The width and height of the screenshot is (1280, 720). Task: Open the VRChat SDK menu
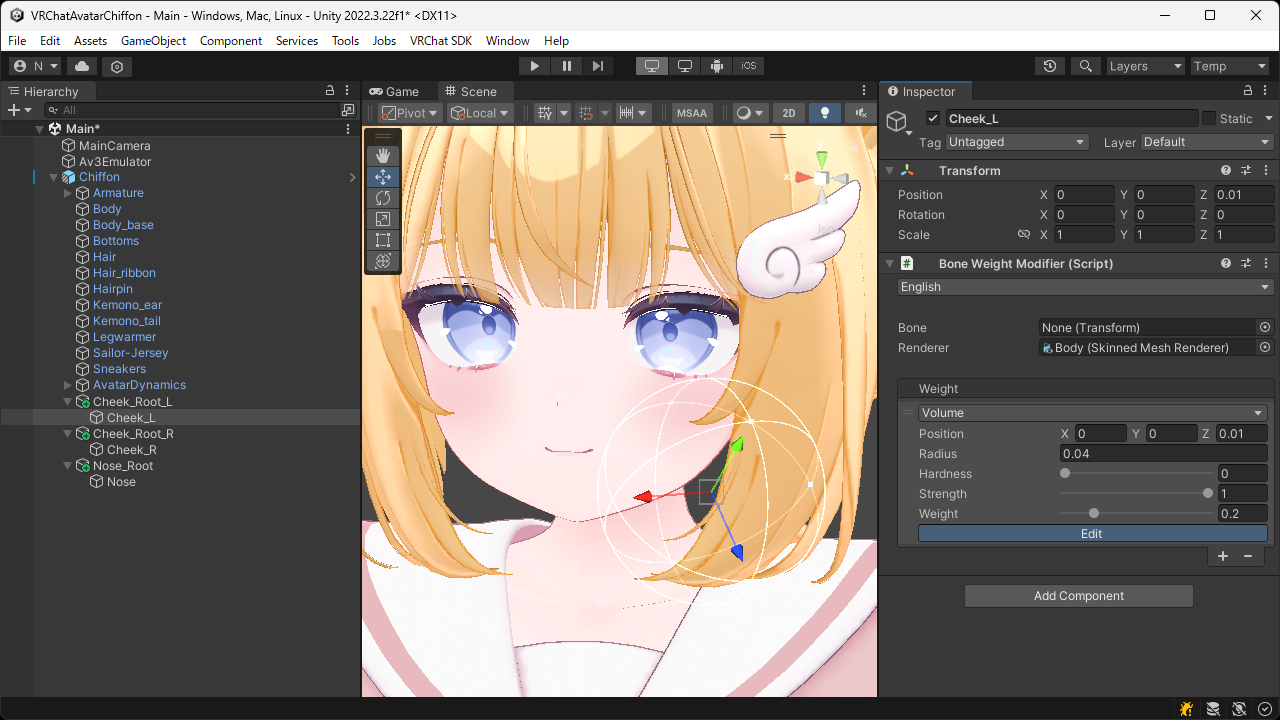(x=440, y=41)
